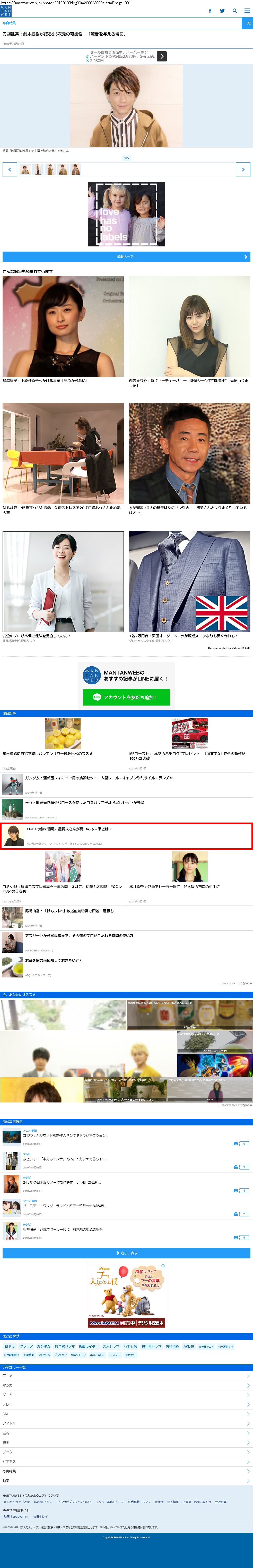
Task: Share the page via the Facebook icon
Action: pos(210,11)
